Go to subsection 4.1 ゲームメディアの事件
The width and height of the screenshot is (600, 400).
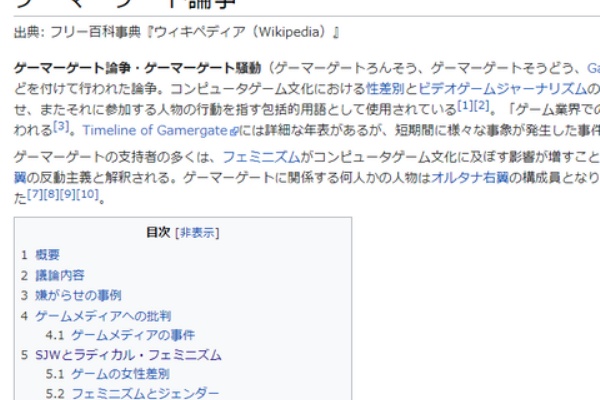(132, 335)
